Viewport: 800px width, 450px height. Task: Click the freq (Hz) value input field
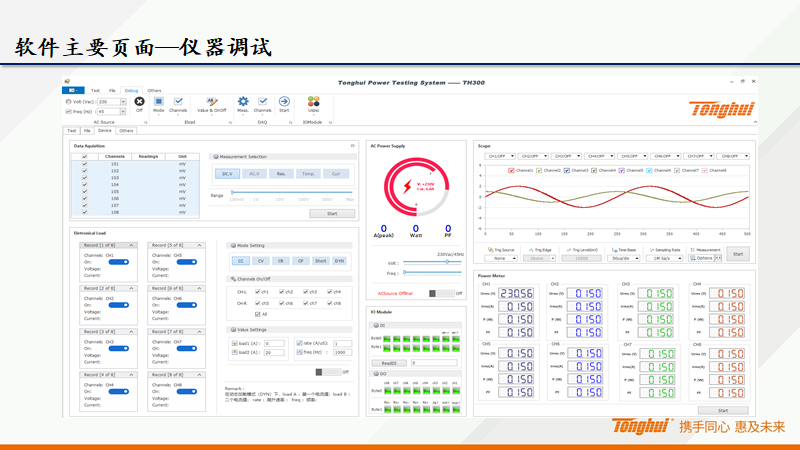pos(342,353)
